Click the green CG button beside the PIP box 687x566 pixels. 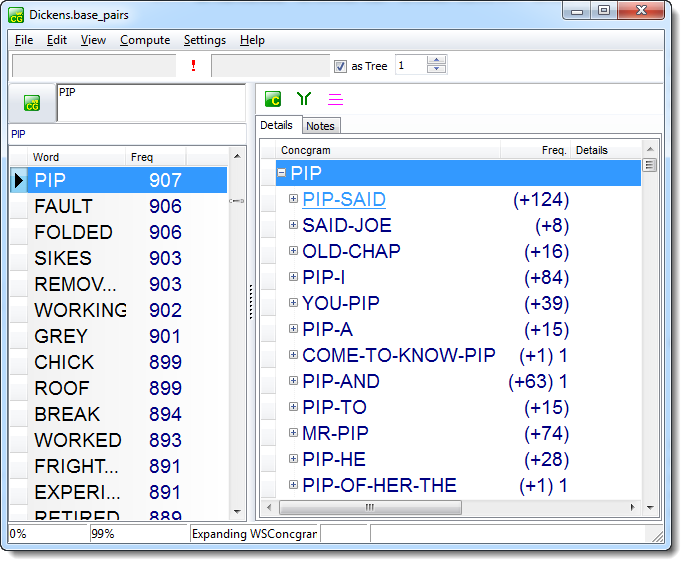click(x=32, y=103)
